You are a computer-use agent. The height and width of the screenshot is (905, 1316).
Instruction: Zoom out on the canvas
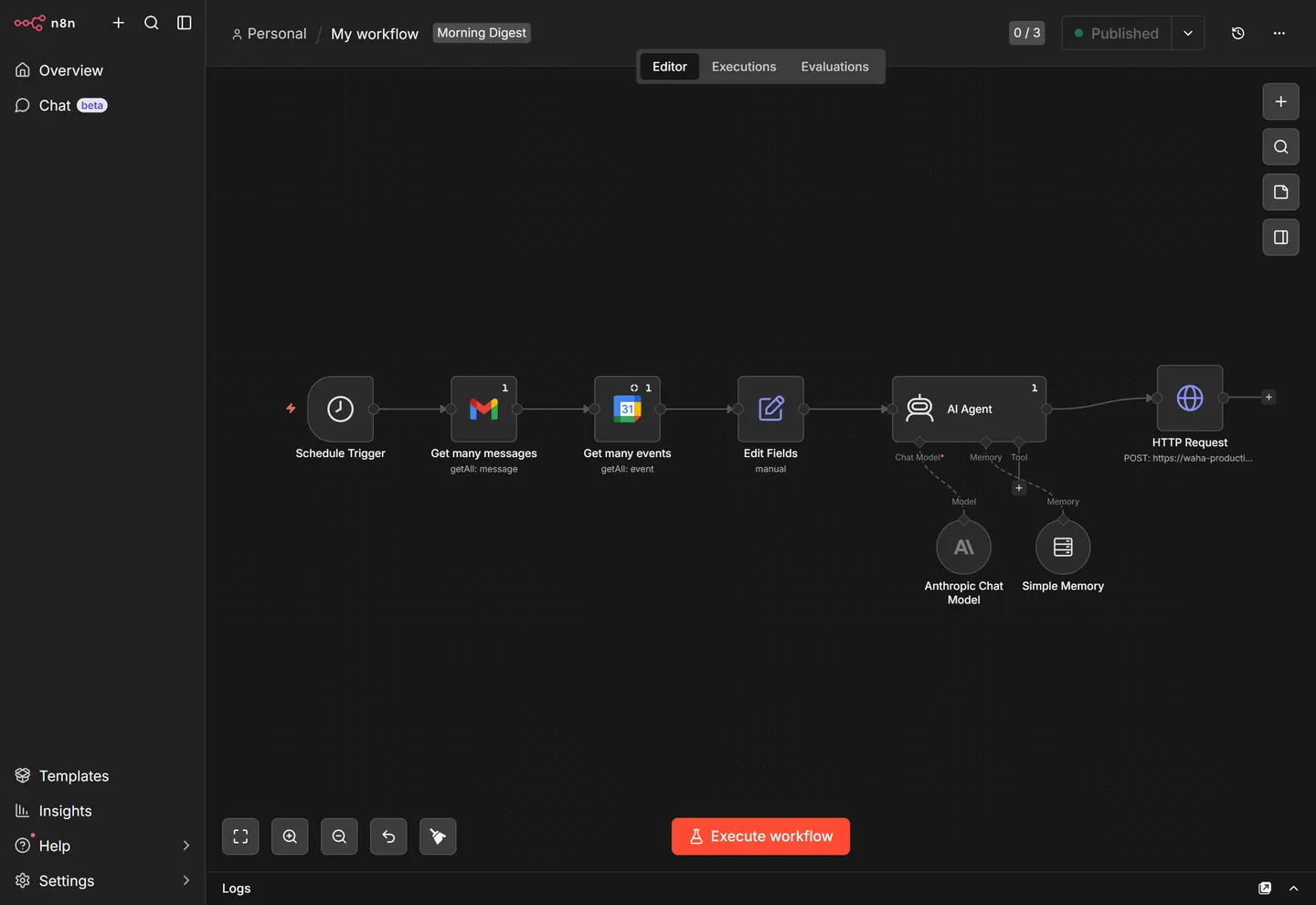tap(339, 836)
